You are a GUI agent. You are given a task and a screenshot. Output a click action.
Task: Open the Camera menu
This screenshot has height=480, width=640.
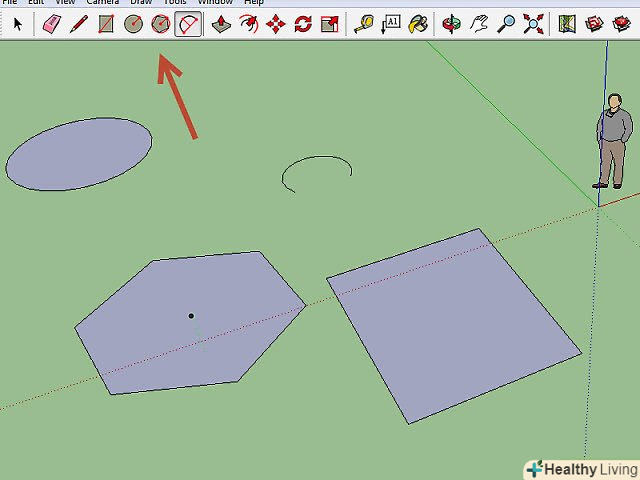click(x=102, y=2)
